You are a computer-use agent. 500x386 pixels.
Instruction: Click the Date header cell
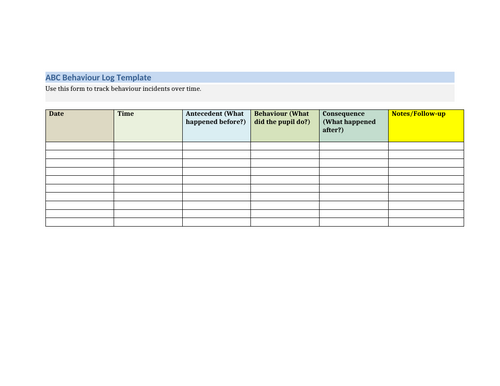[80, 126]
